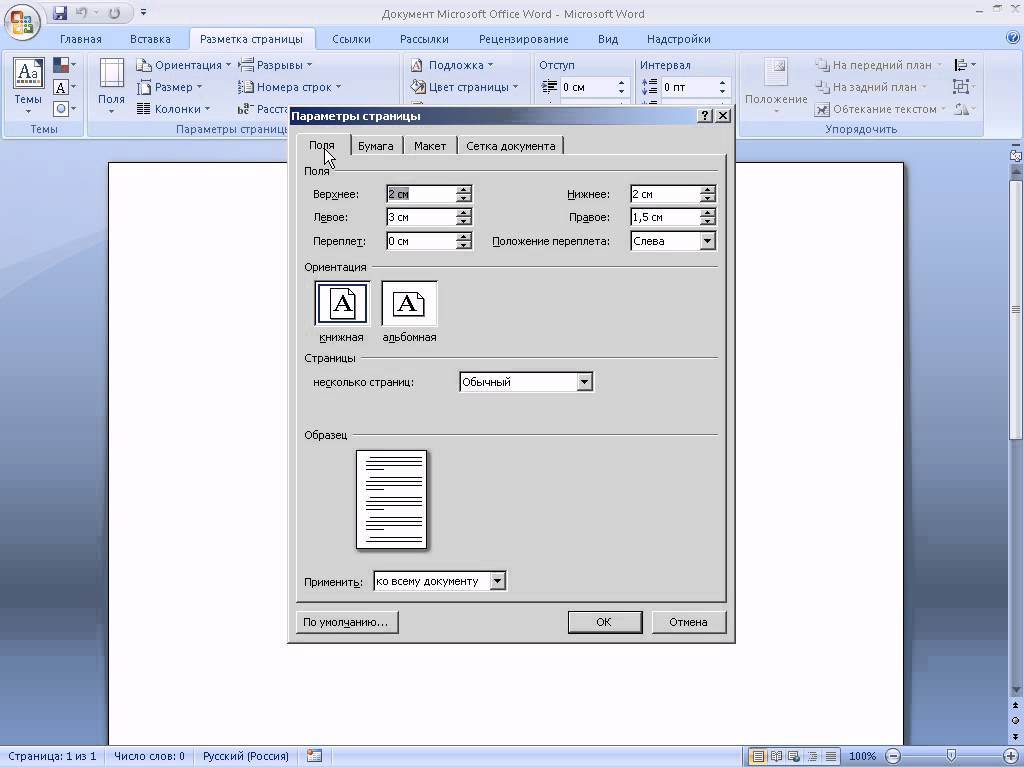Viewport: 1024px width, 768px height.
Task: Click the Group objects icon
Action: tap(965, 86)
